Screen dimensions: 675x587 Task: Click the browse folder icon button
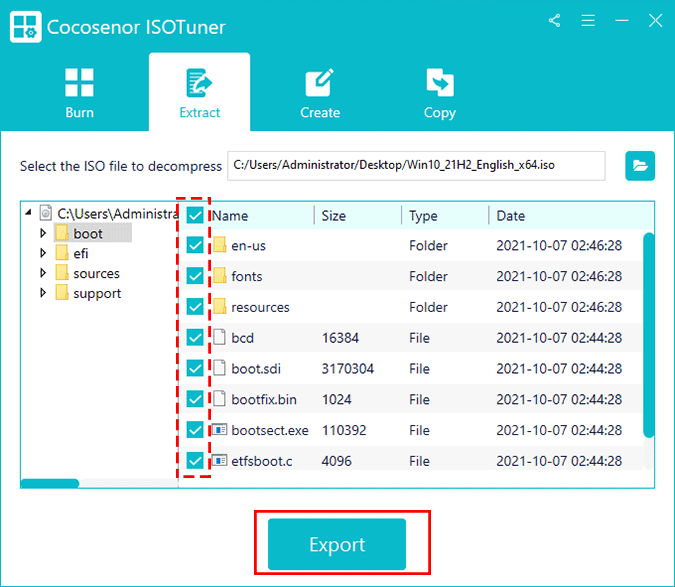click(640, 166)
